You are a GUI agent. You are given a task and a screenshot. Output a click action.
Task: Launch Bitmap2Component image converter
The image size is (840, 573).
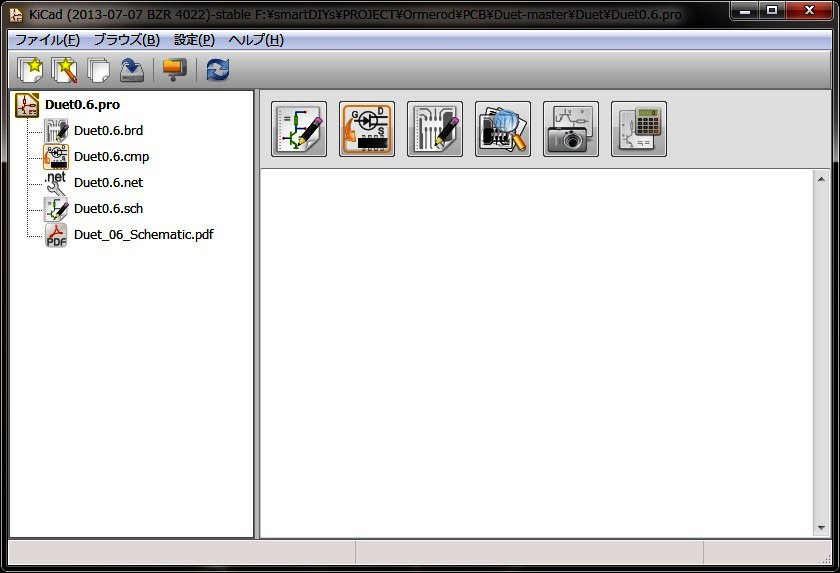[x=571, y=129]
